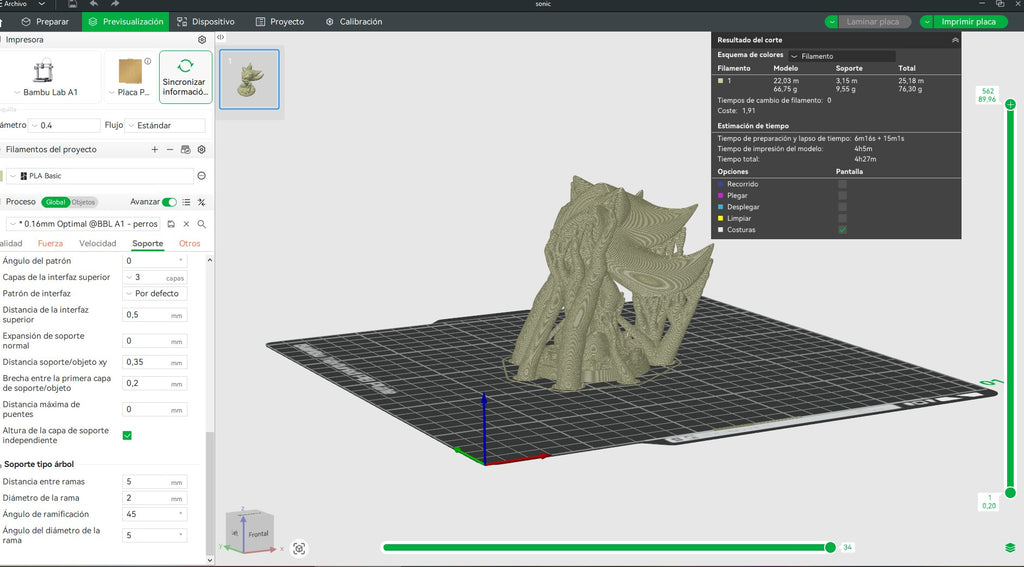This screenshot has width=1024, height=567.
Task: Open the Velocidad settings tab
Action: pyautogui.click(x=98, y=244)
